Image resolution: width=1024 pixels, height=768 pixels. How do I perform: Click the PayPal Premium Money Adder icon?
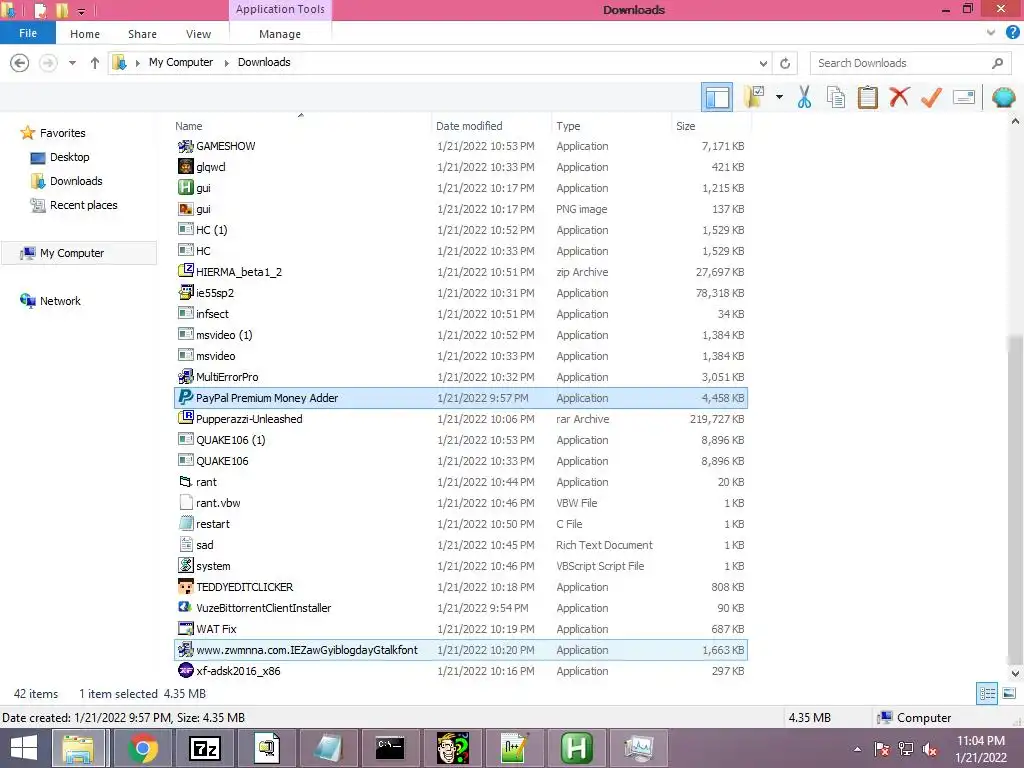point(185,397)
